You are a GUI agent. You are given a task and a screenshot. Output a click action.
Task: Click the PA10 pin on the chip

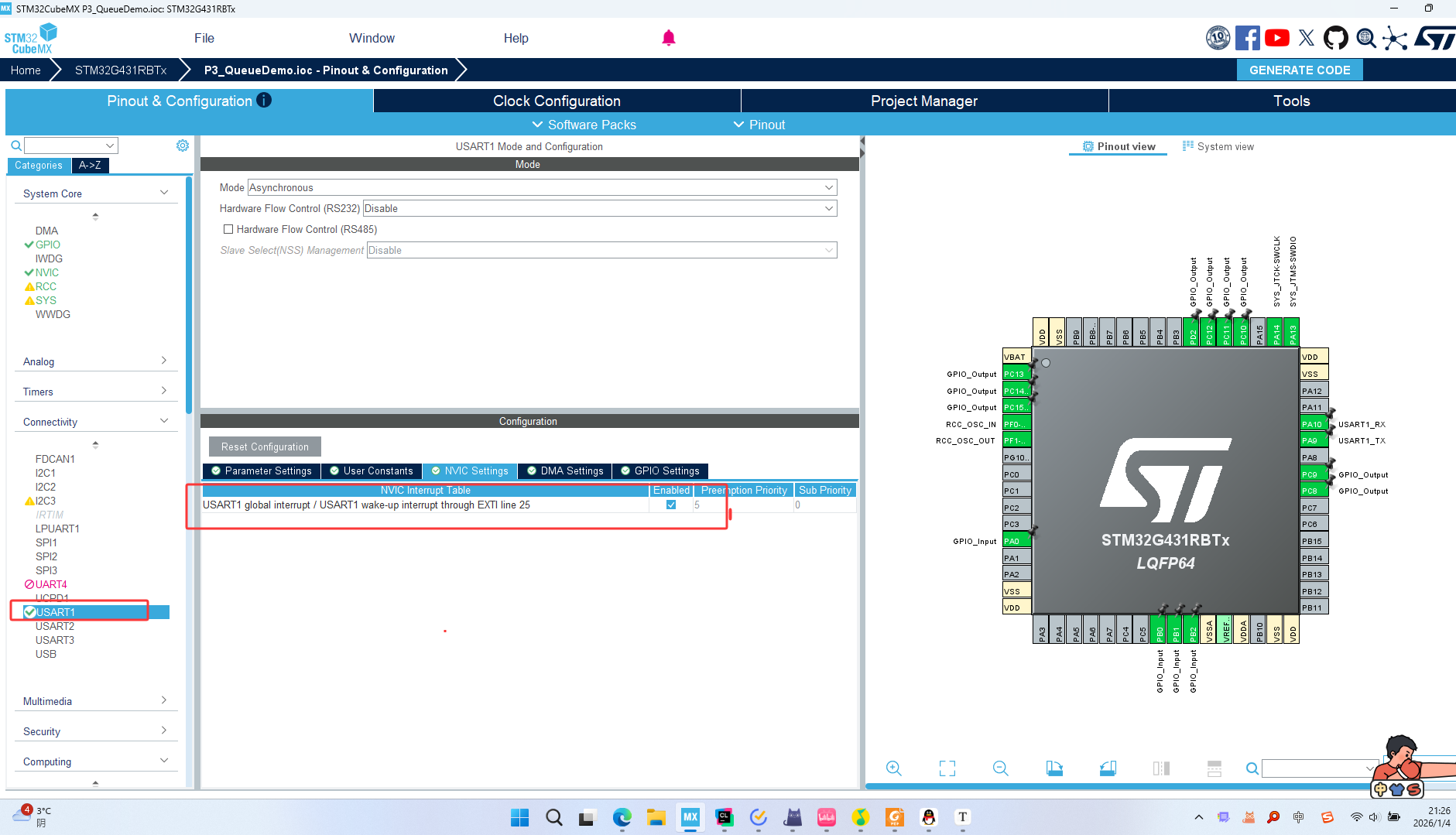pyautogui.click(x=1314, y=424)
